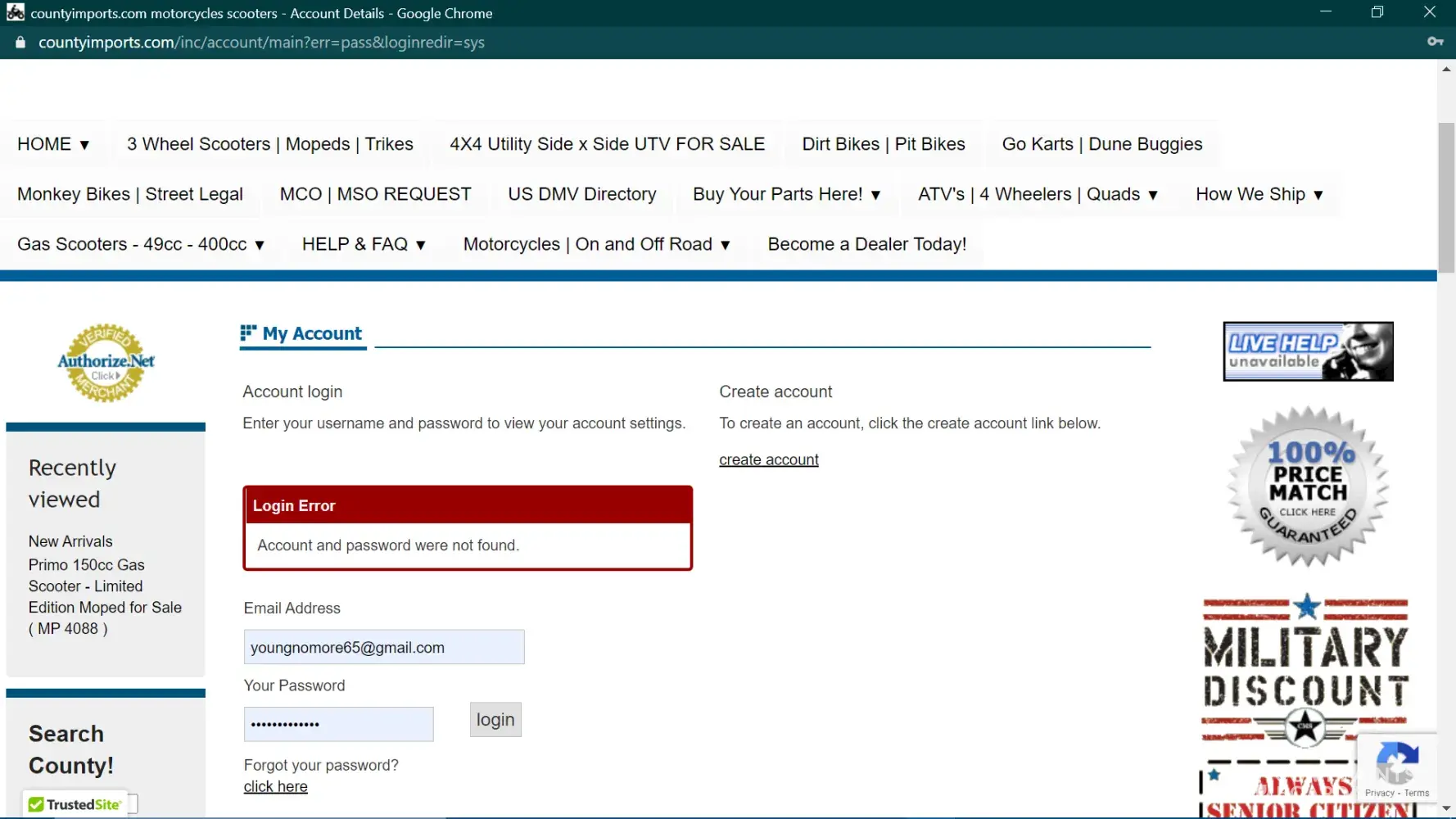1456x819 pixels.
Task: Click the password key icon in address bar
Action: click(x=1435, y=42)
